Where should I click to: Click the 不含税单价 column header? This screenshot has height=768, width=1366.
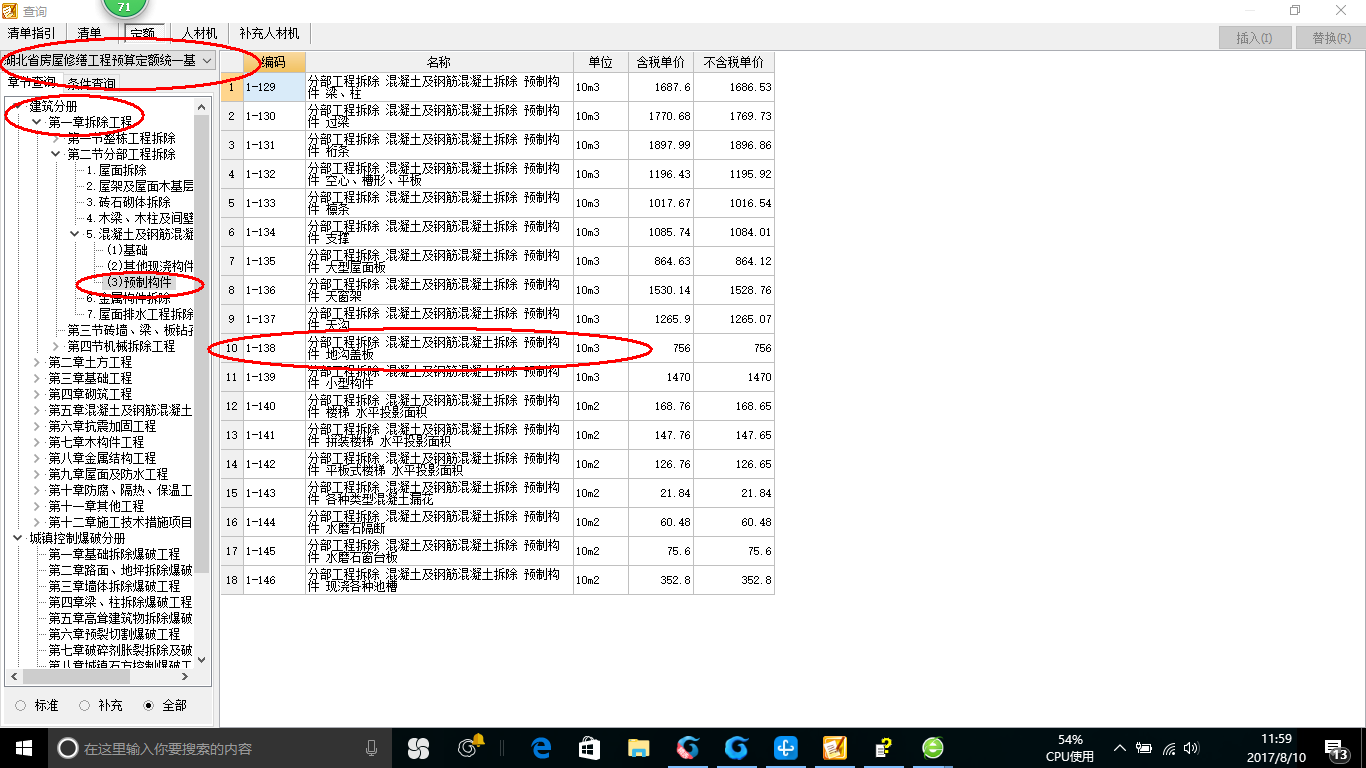734,62
